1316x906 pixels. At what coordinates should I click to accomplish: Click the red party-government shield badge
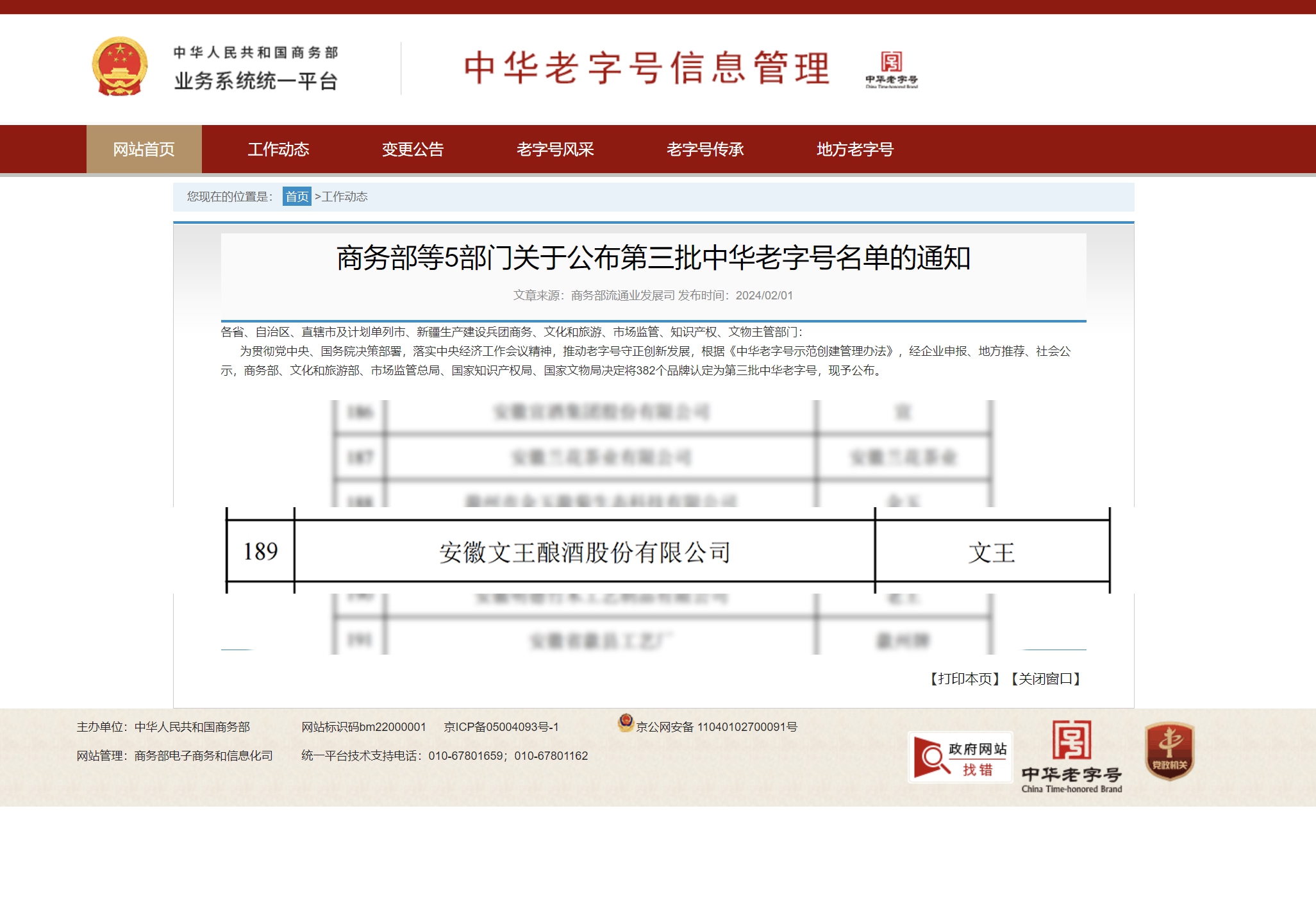1169,751
